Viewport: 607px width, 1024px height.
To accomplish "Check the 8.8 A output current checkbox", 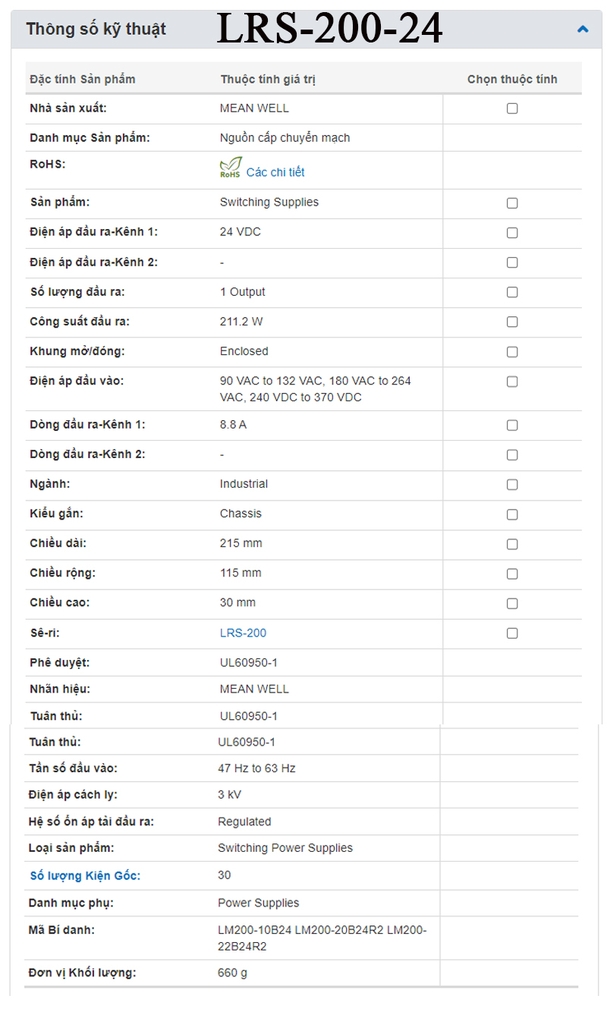I will click(x=512, y=425).
